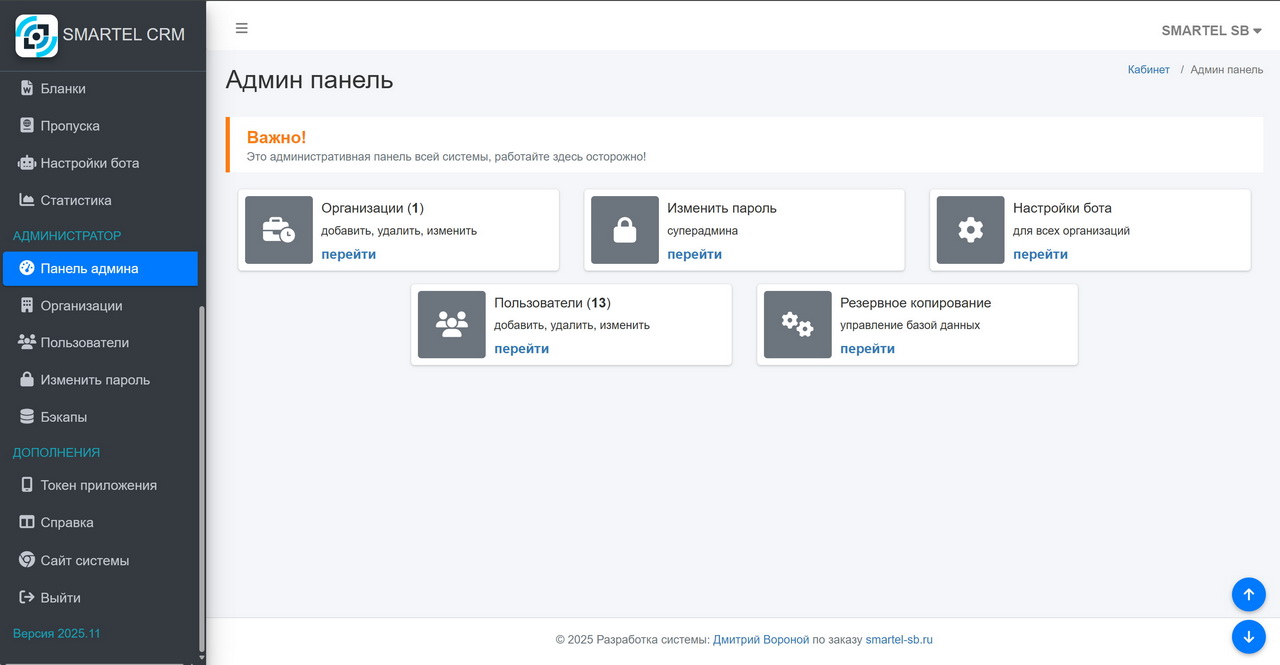Click the users group icon tile for Пользователи

tap(452, 324)
